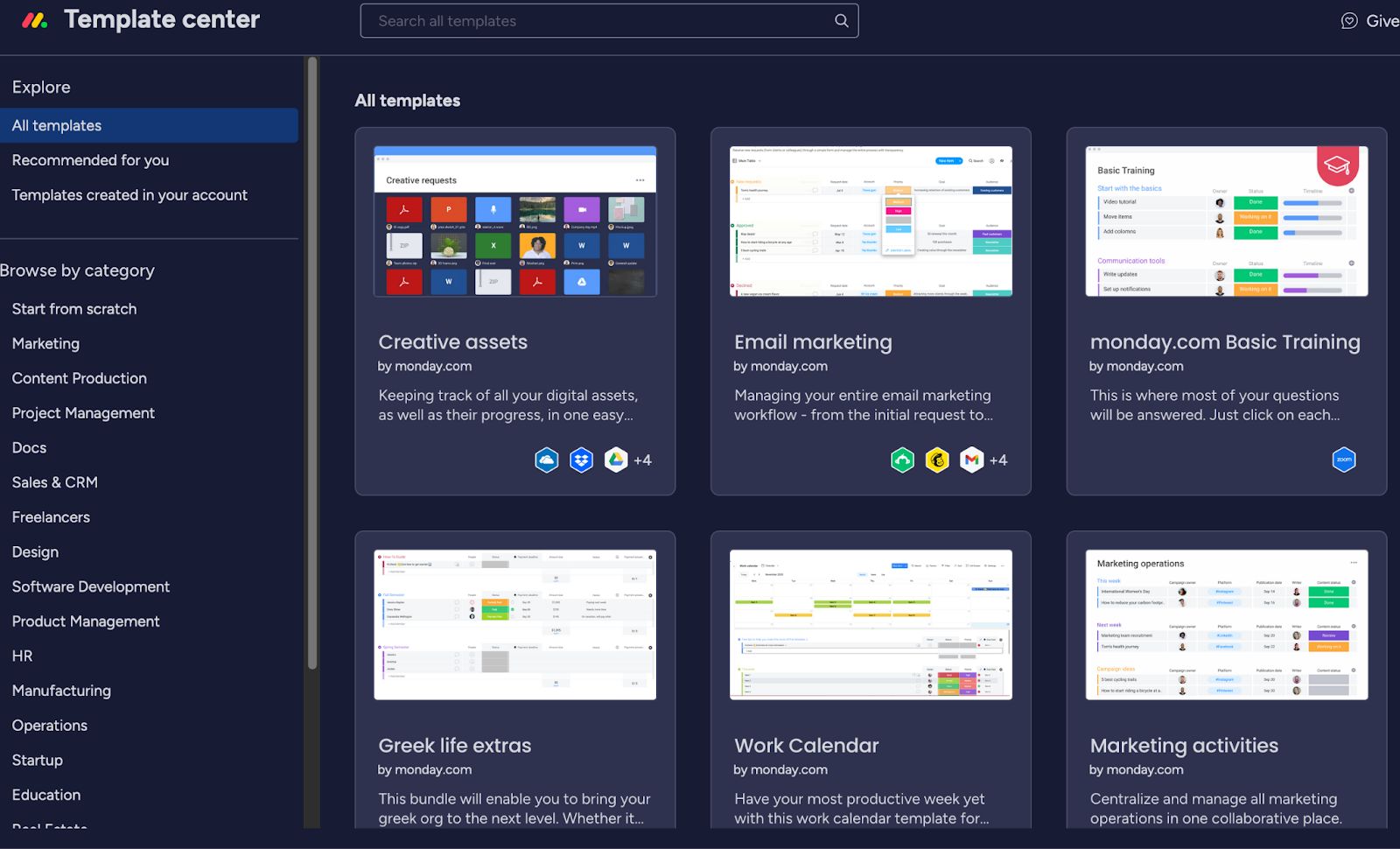Click the Creative assets title
1400x849 pixels.
(453, 342)
